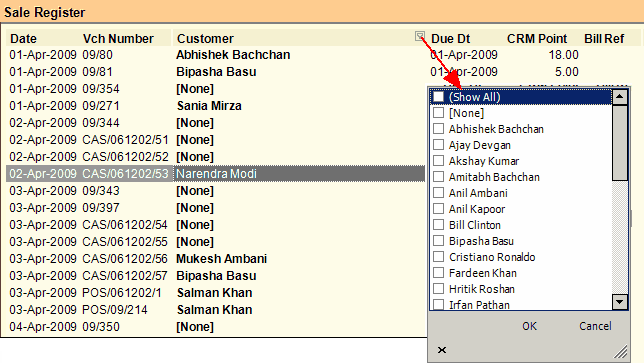The width and height of the screenshot is (644, 363).
Task: Click the highlighted Narendra Modi row
Action: [x=216, y=174]
